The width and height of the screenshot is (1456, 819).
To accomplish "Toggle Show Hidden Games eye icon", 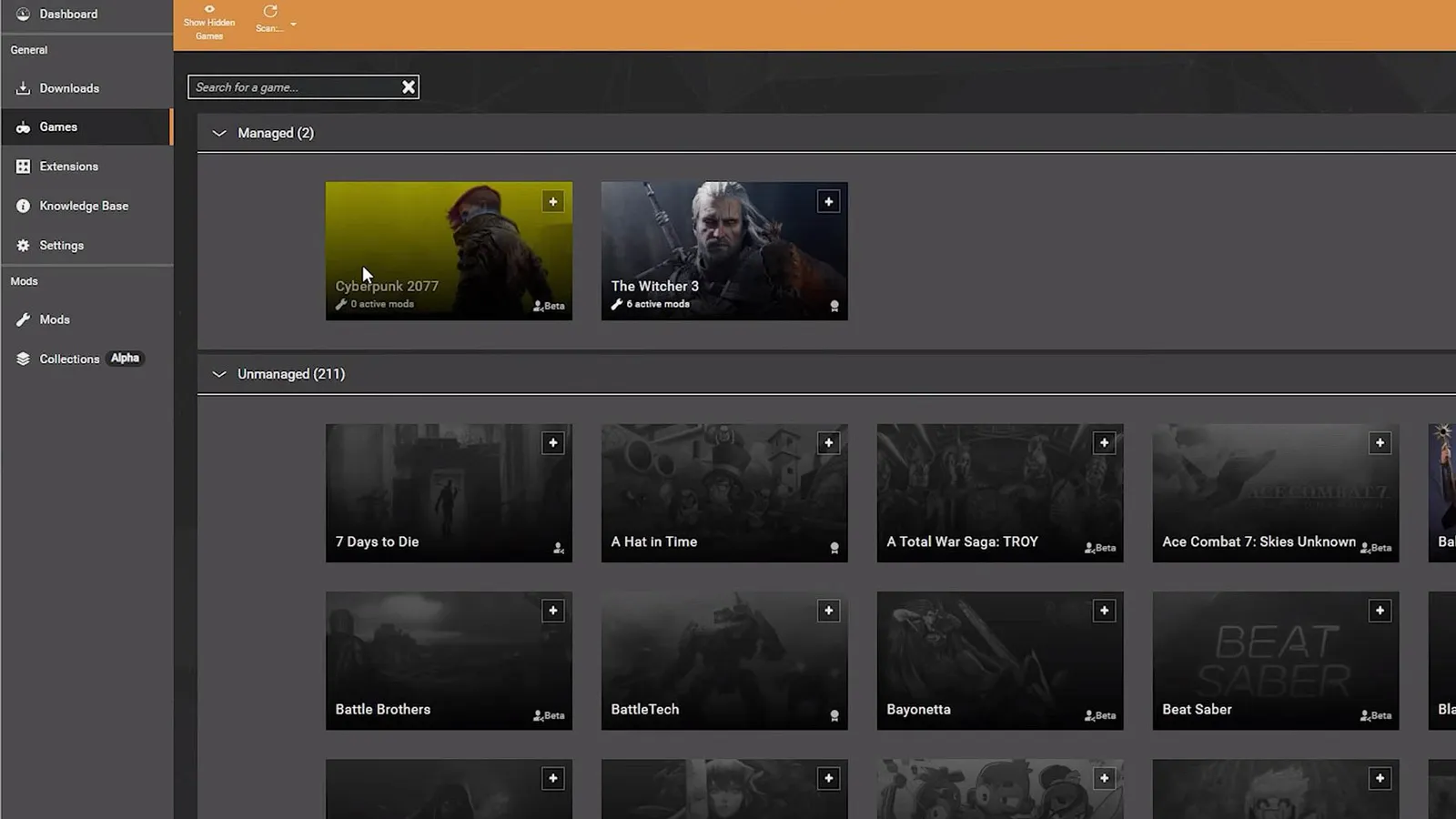I will [x=209, y=10].
